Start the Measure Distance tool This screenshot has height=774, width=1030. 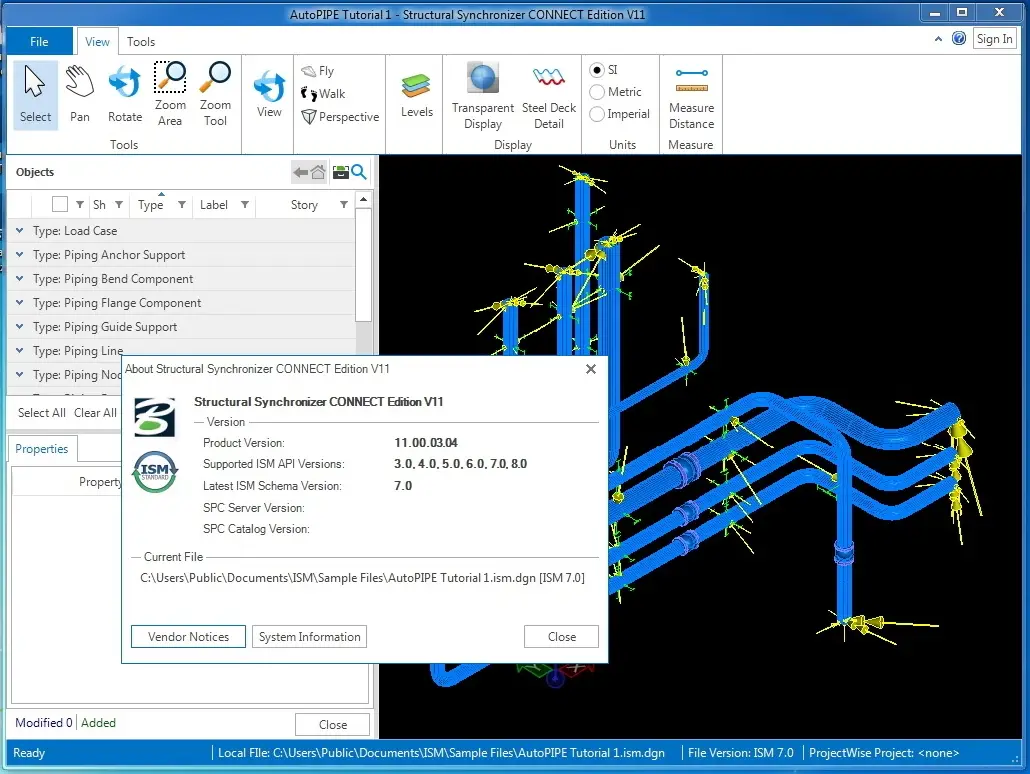pyautogui.click(x=691, y=98)
